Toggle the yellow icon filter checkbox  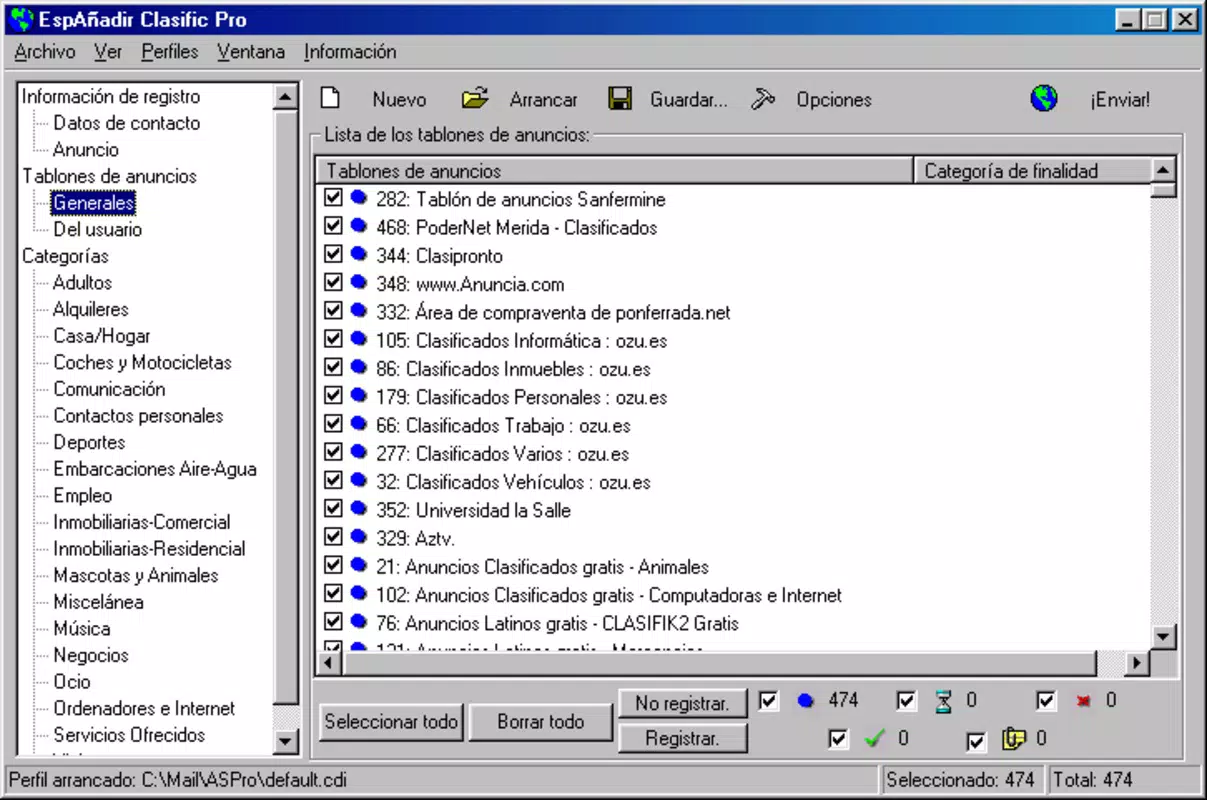click(x=977, y=741)
